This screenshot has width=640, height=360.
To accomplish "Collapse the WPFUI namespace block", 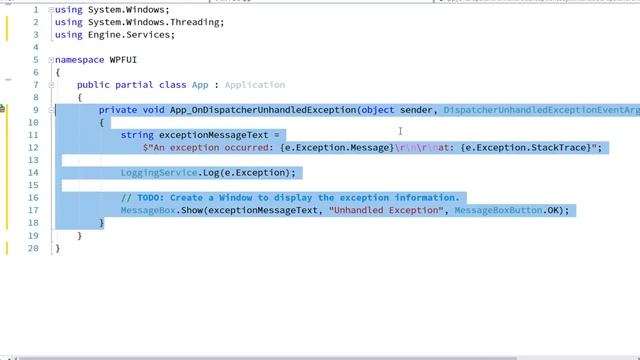I will point(51,60).
